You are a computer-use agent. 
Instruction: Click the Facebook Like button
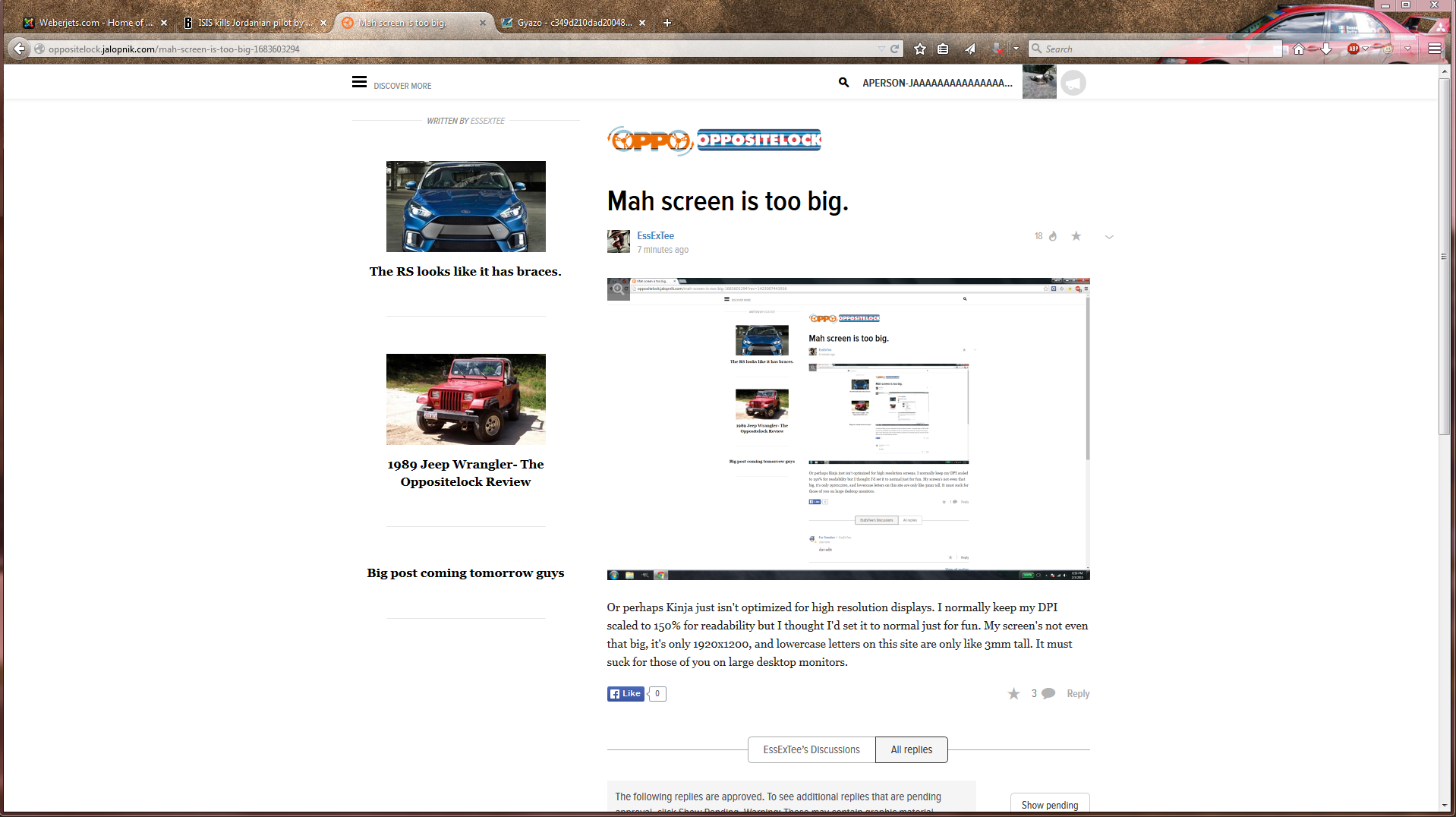pyautogui.click(x=626, y=694)
